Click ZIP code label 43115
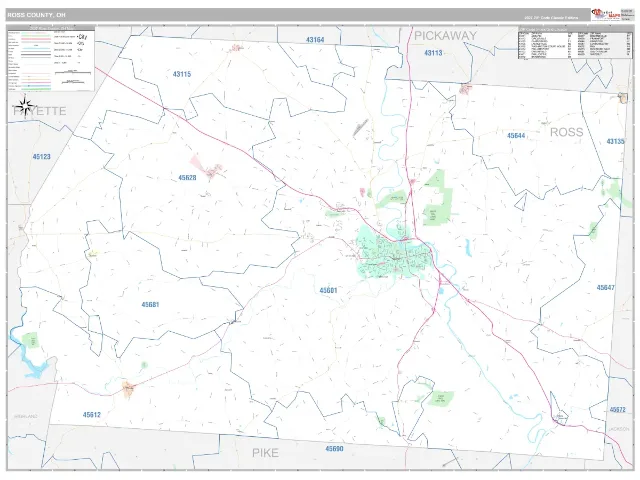 [182, 74]
